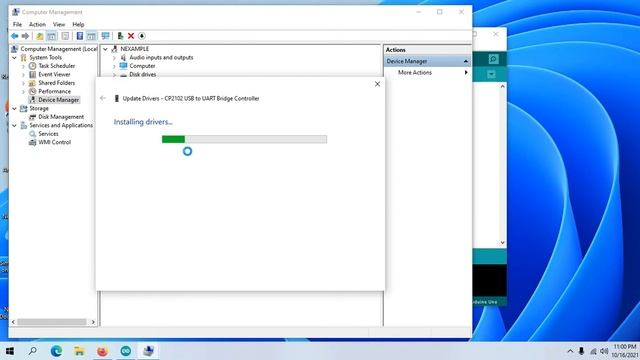This screenshot has width=640, height=360.
Task: Expand the Shared Folders node arrow
Action: [x=23, y=83]
